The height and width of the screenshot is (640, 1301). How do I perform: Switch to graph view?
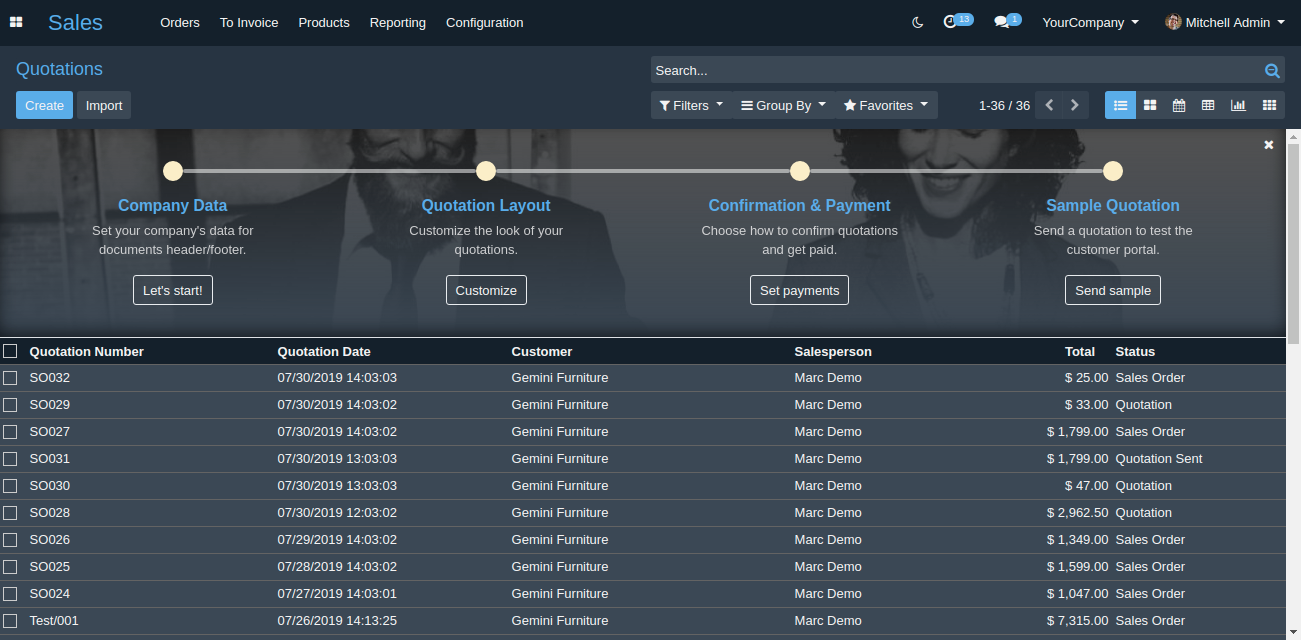(1238, 105)
